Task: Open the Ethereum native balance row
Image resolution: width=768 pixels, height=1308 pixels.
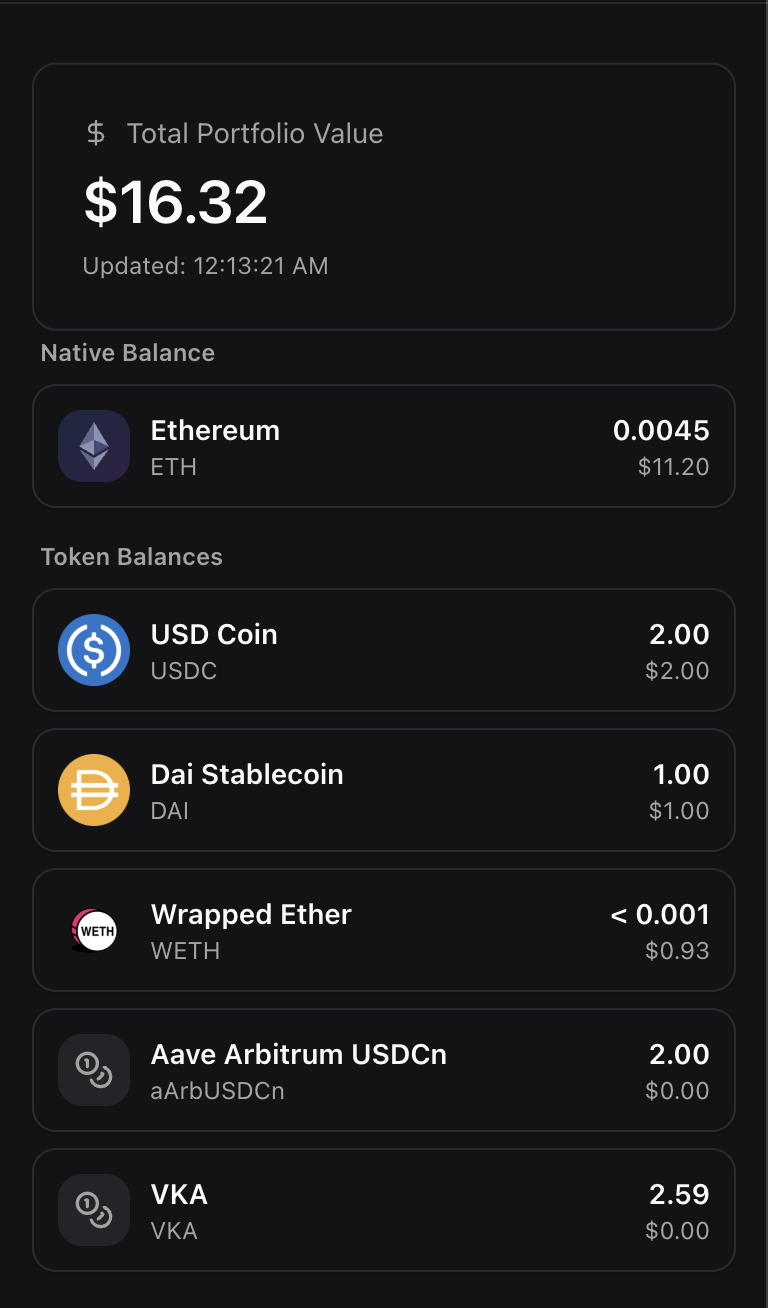Action: (x=384, y=446)
